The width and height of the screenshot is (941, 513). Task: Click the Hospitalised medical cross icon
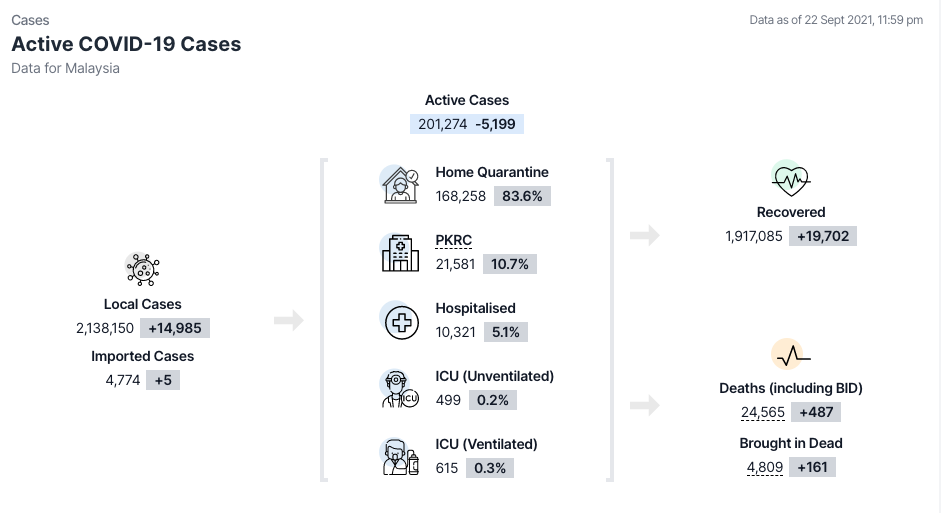point(400,321)
